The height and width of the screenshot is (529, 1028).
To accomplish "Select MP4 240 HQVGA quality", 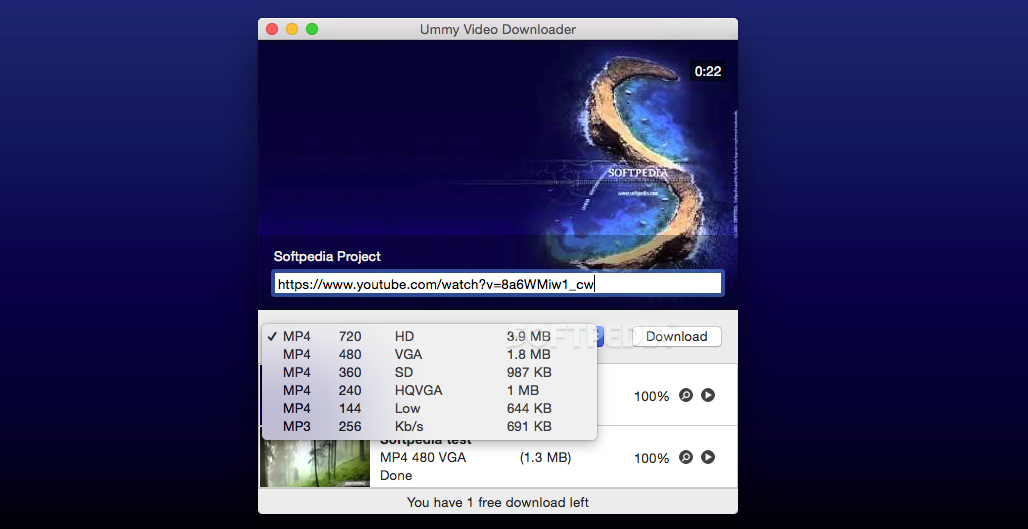I will tap(429, 391).
